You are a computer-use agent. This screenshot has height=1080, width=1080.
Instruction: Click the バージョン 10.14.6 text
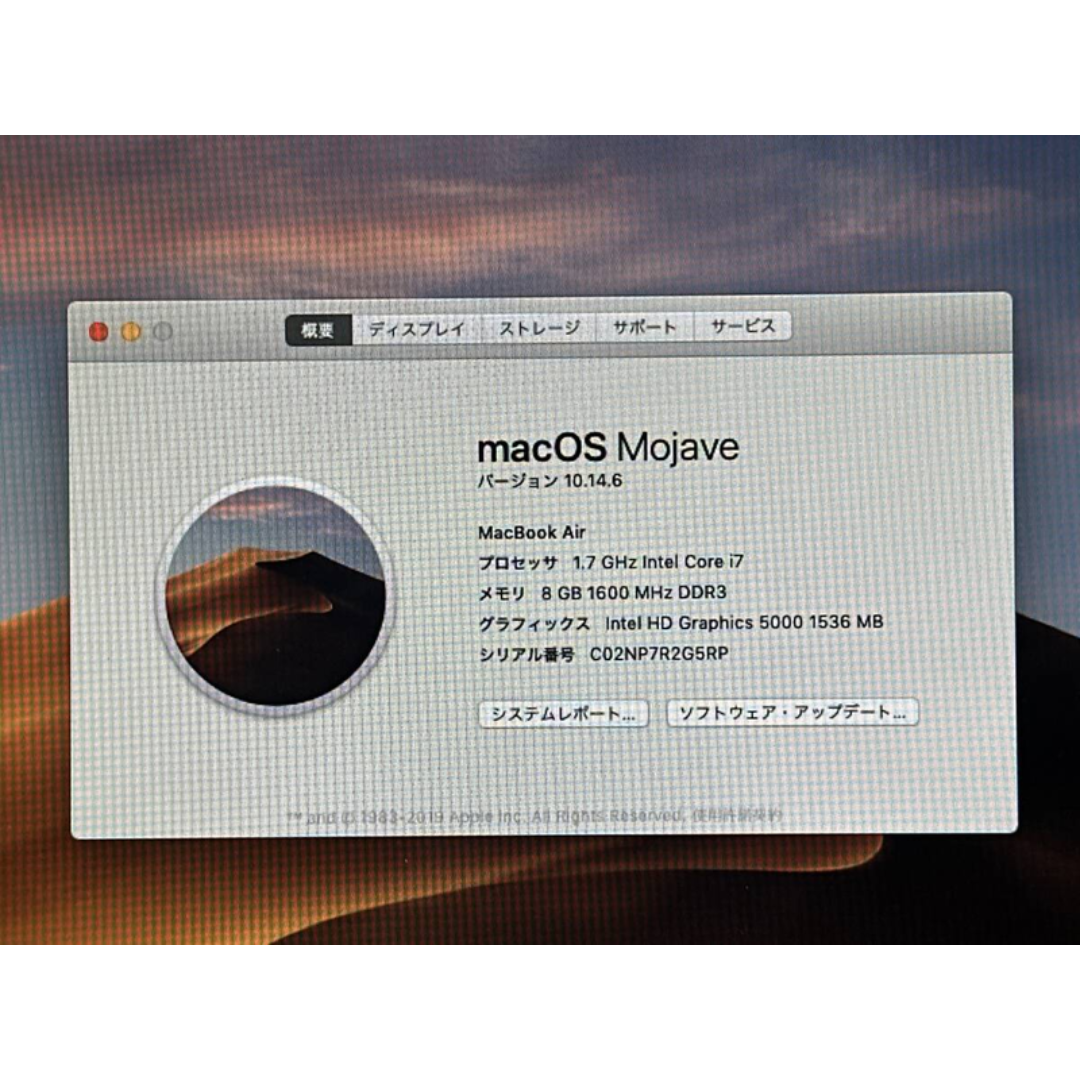click(x=550, y=481)
